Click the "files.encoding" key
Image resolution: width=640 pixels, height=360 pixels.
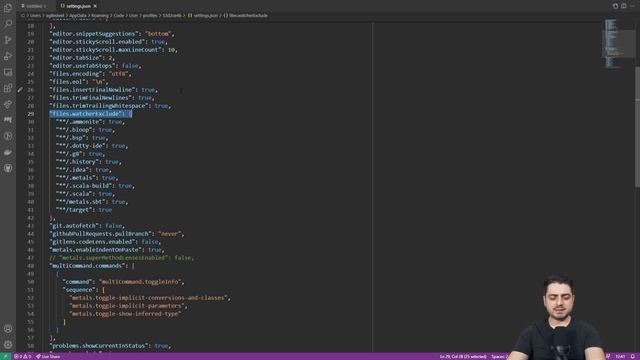tap(76, 74)
